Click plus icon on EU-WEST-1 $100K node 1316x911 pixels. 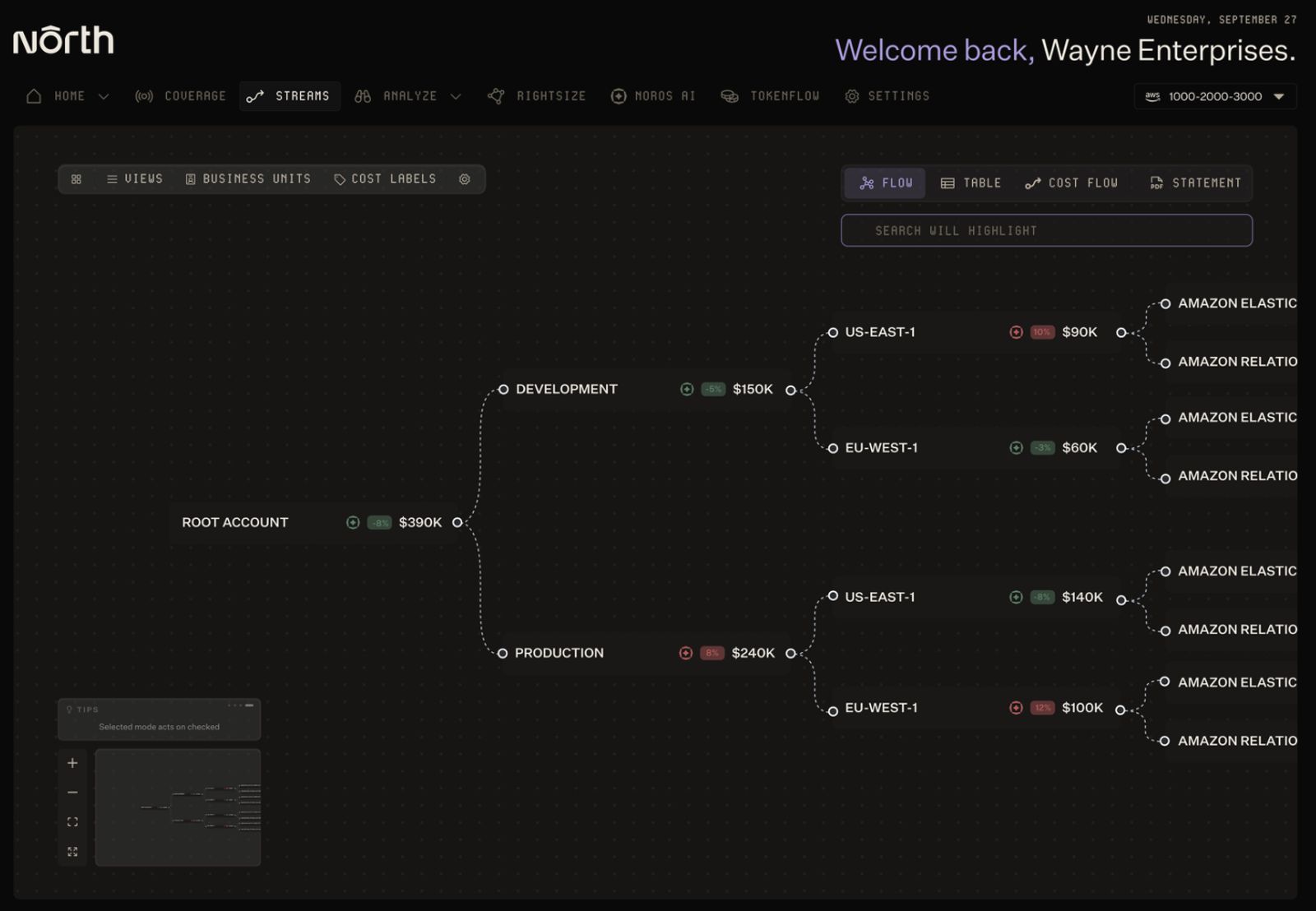click(x=1017, y=708)
